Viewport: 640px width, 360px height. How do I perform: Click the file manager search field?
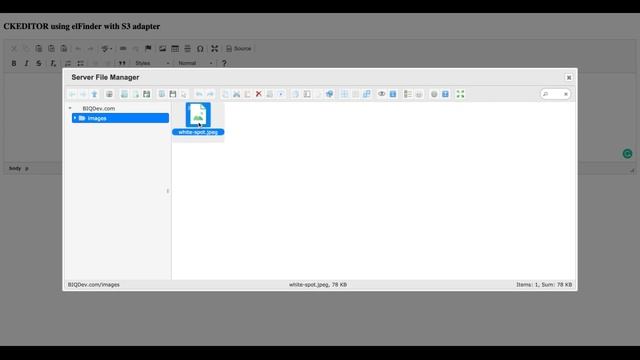point(555,94)
